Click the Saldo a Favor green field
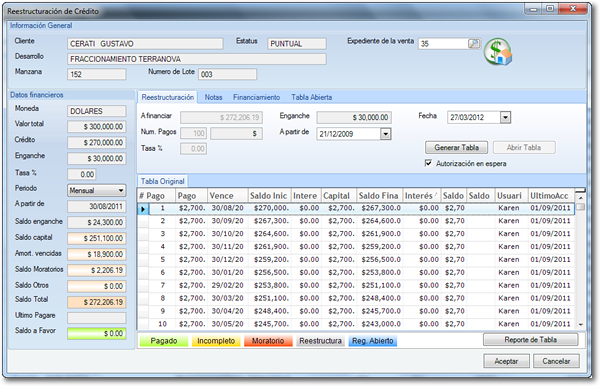The width and height of the screenshot is (600, 386). (97, 334)
